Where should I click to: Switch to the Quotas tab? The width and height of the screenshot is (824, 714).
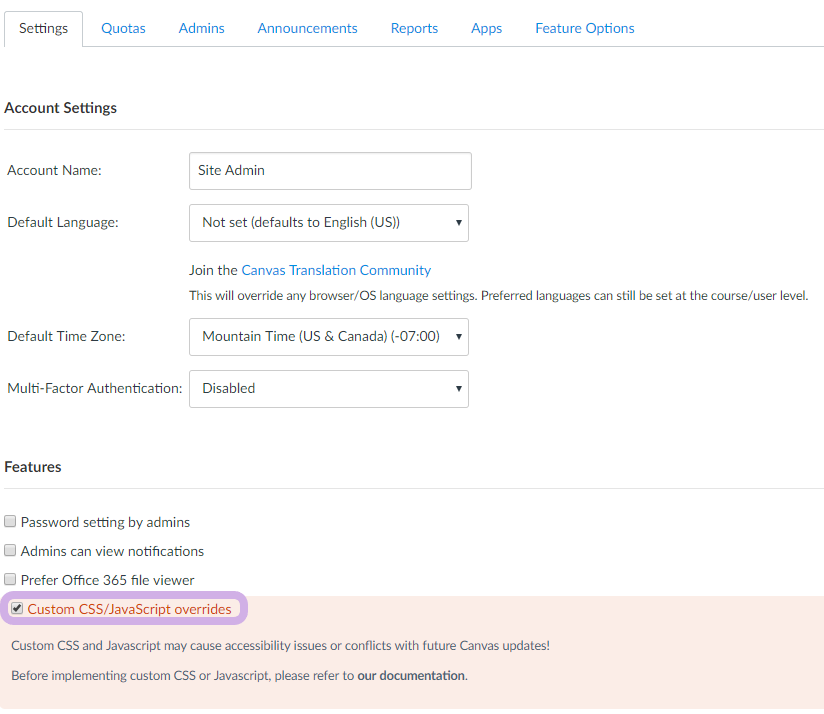(123, 28)
